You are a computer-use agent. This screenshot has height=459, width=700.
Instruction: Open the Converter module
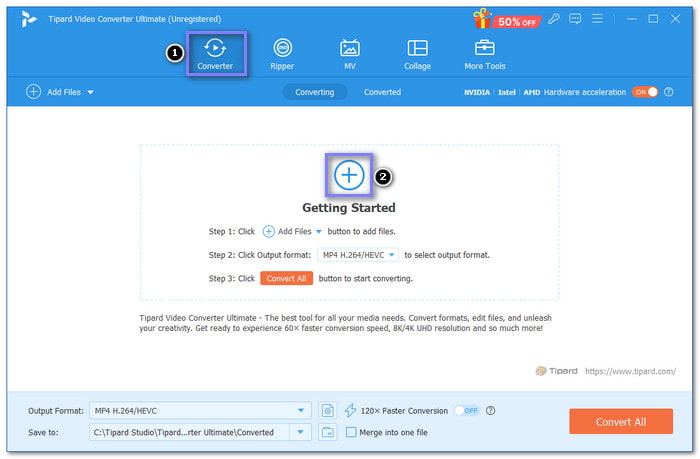(x=215, y=54)
